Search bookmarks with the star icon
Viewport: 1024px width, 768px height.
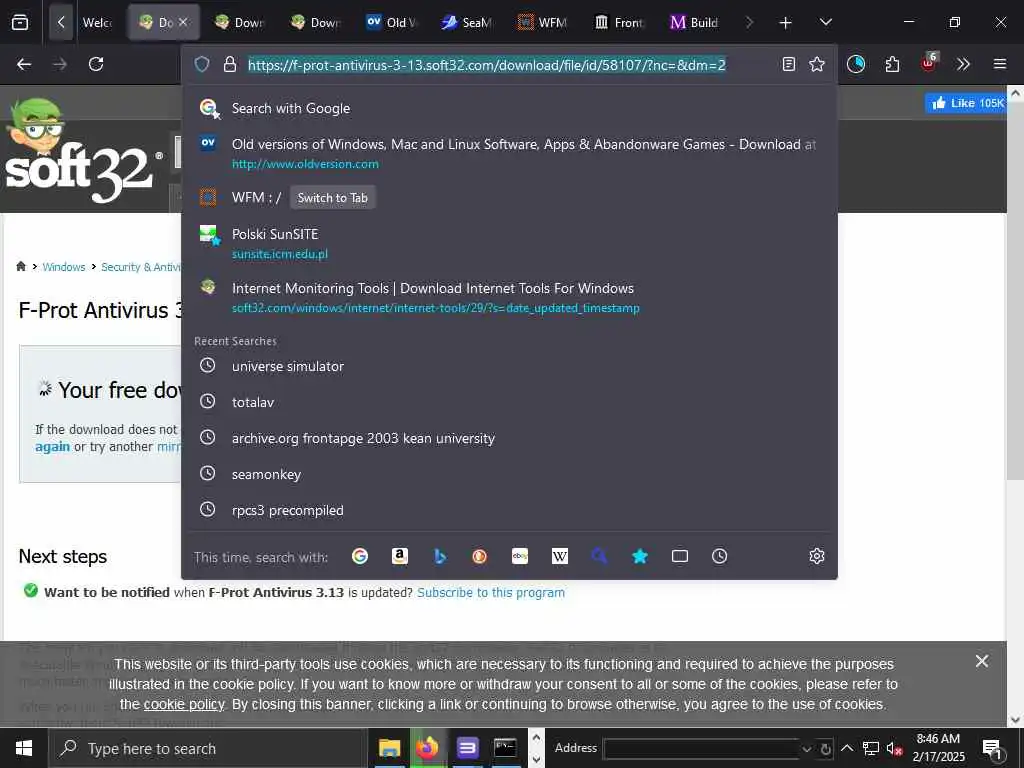(x=640, y=556)
